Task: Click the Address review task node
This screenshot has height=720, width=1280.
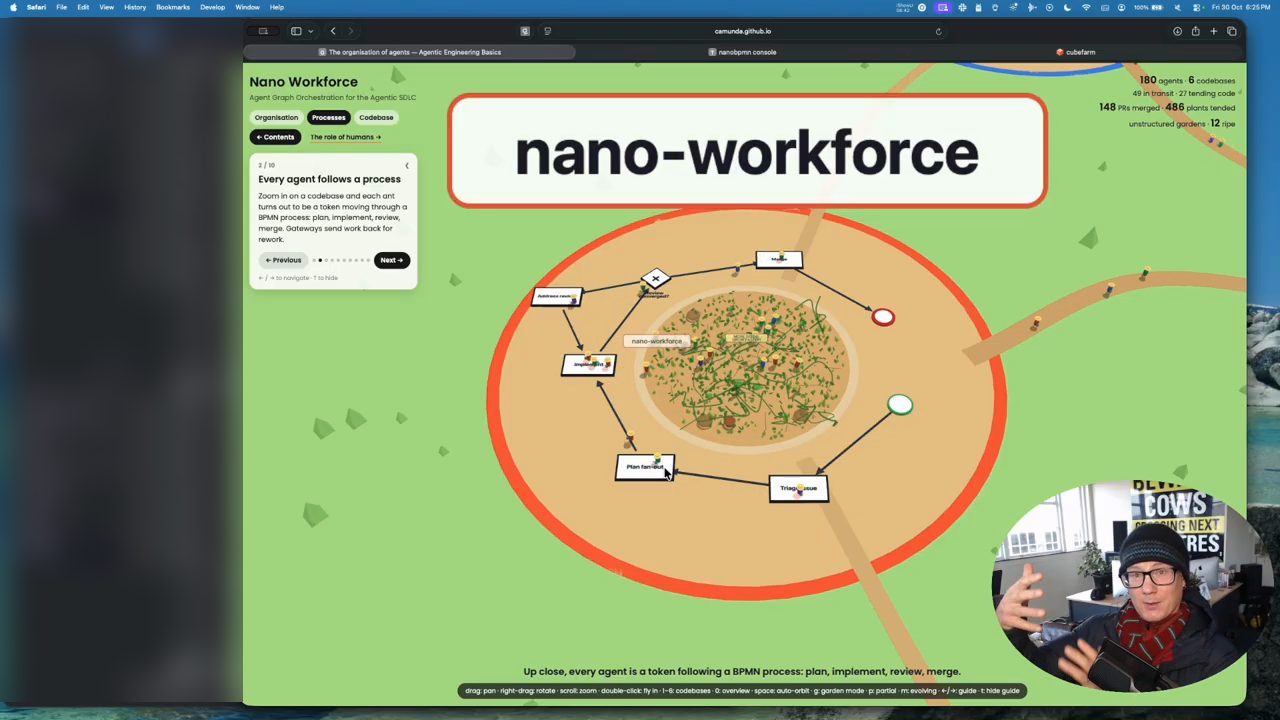Action: point(556,296)
